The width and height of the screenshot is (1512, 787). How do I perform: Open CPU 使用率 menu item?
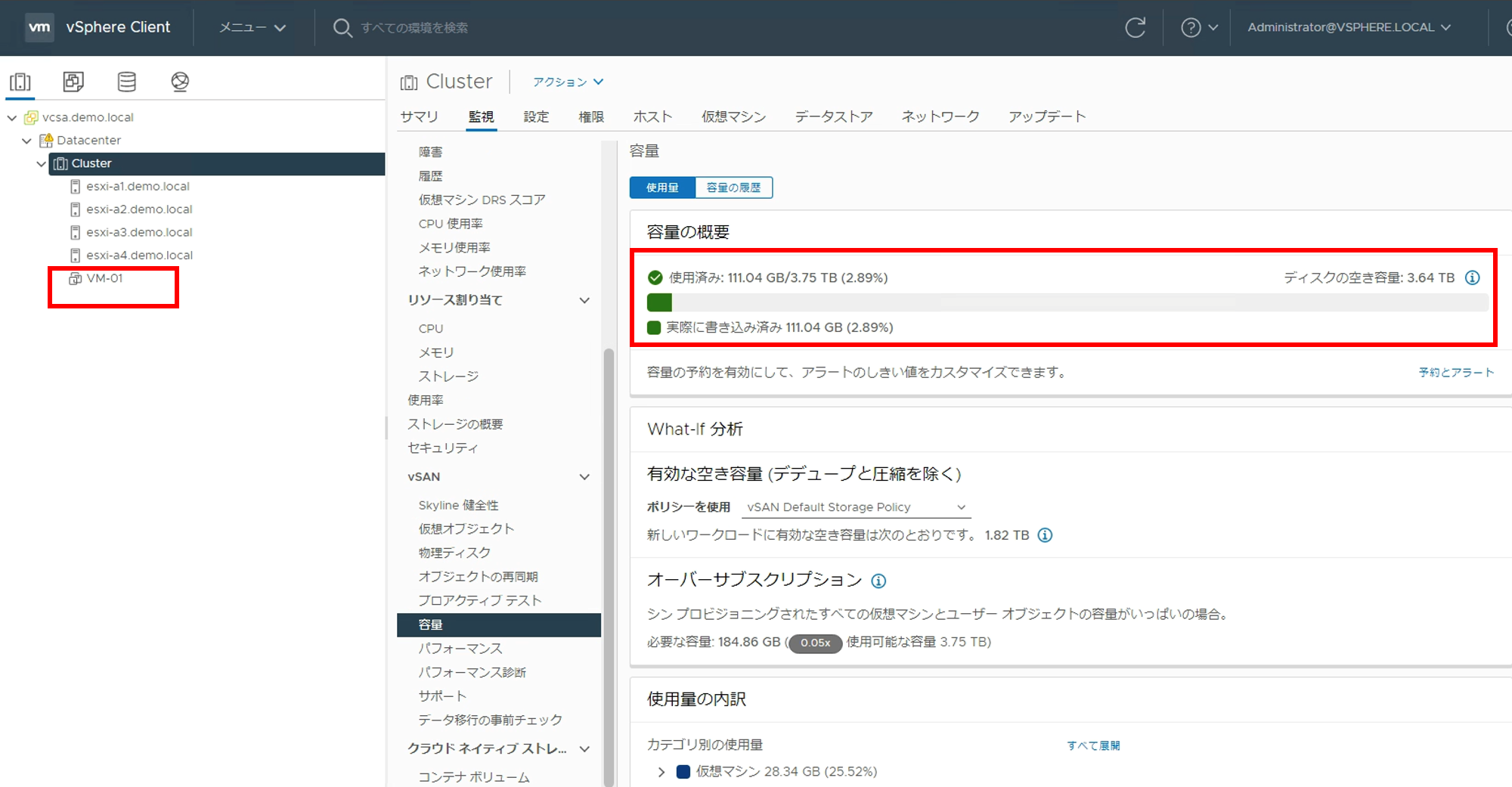tap(451, 224)
